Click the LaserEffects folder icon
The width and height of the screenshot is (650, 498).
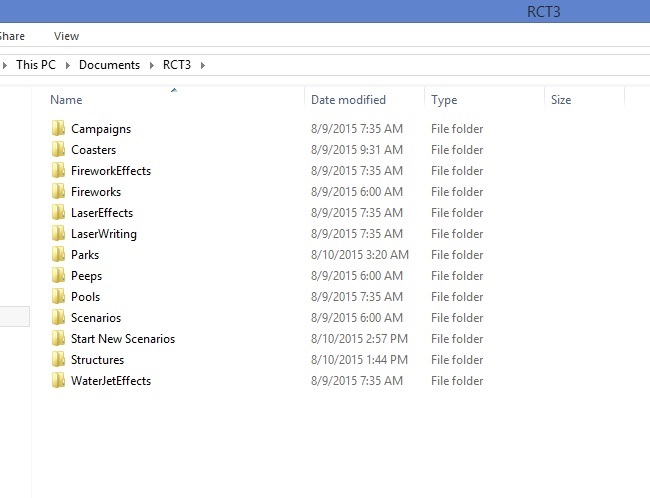(58, 213)
